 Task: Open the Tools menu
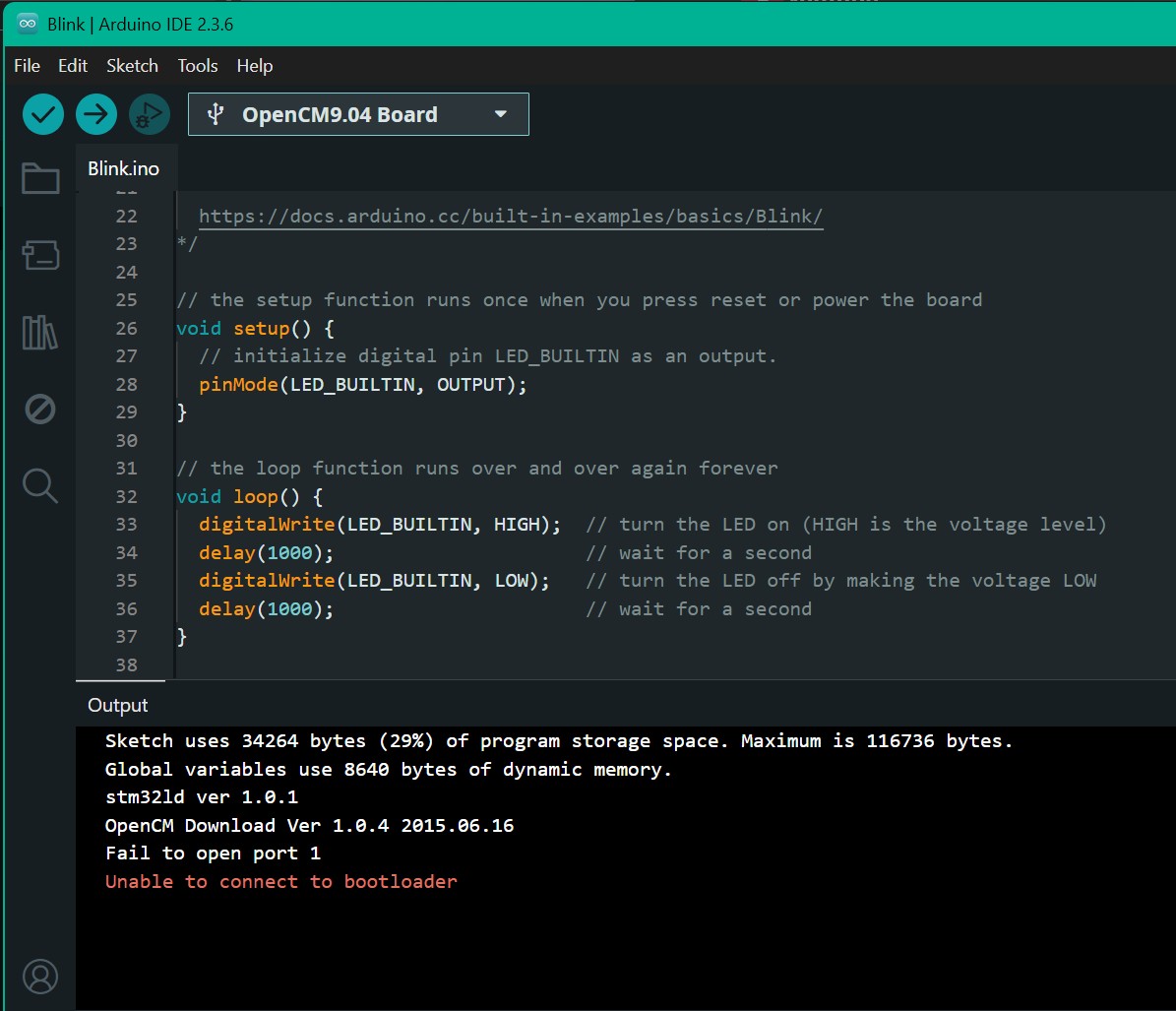[x=197, y=66]
